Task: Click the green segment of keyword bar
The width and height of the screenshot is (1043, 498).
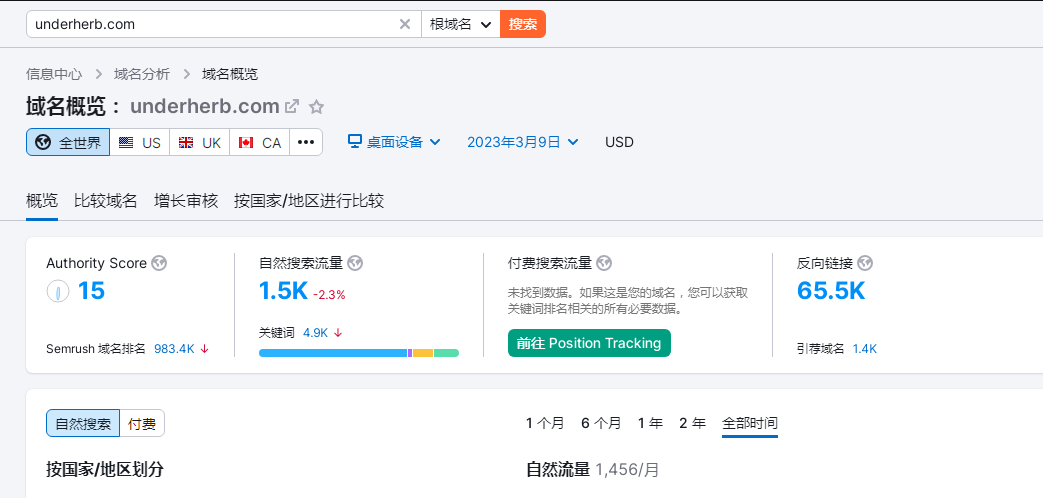Action: pyautogui.click(x=446, y=353)
